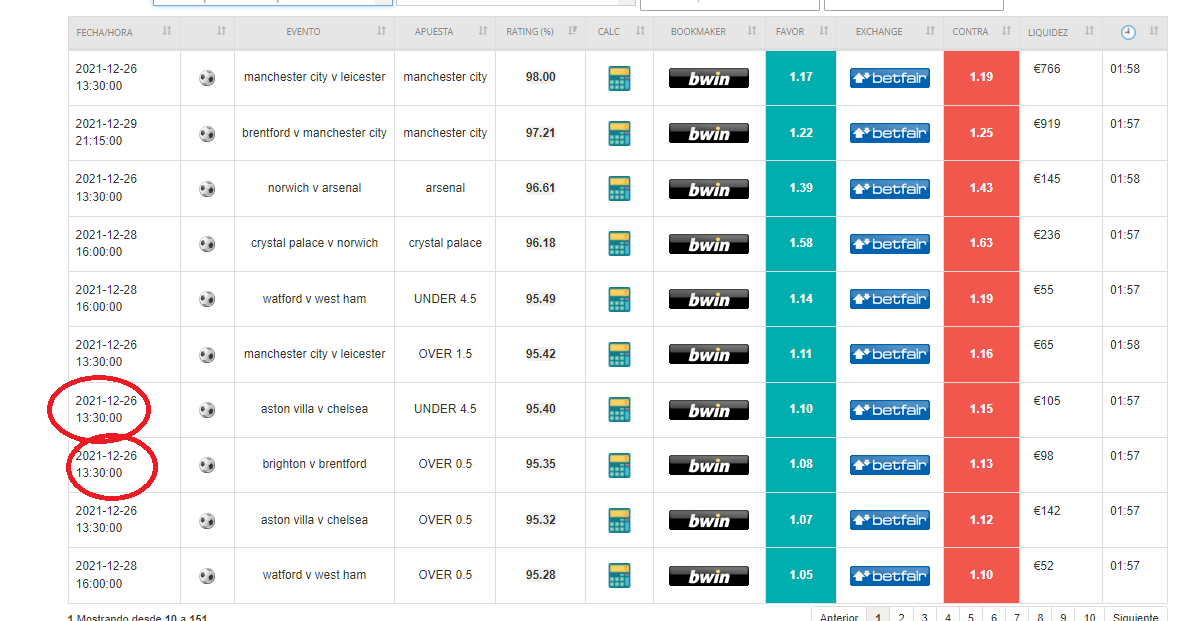Click betfair logo in manchester city v leicester OVER 1.5 row
The width and height of the screenshot is (1191, 621).
889,355
